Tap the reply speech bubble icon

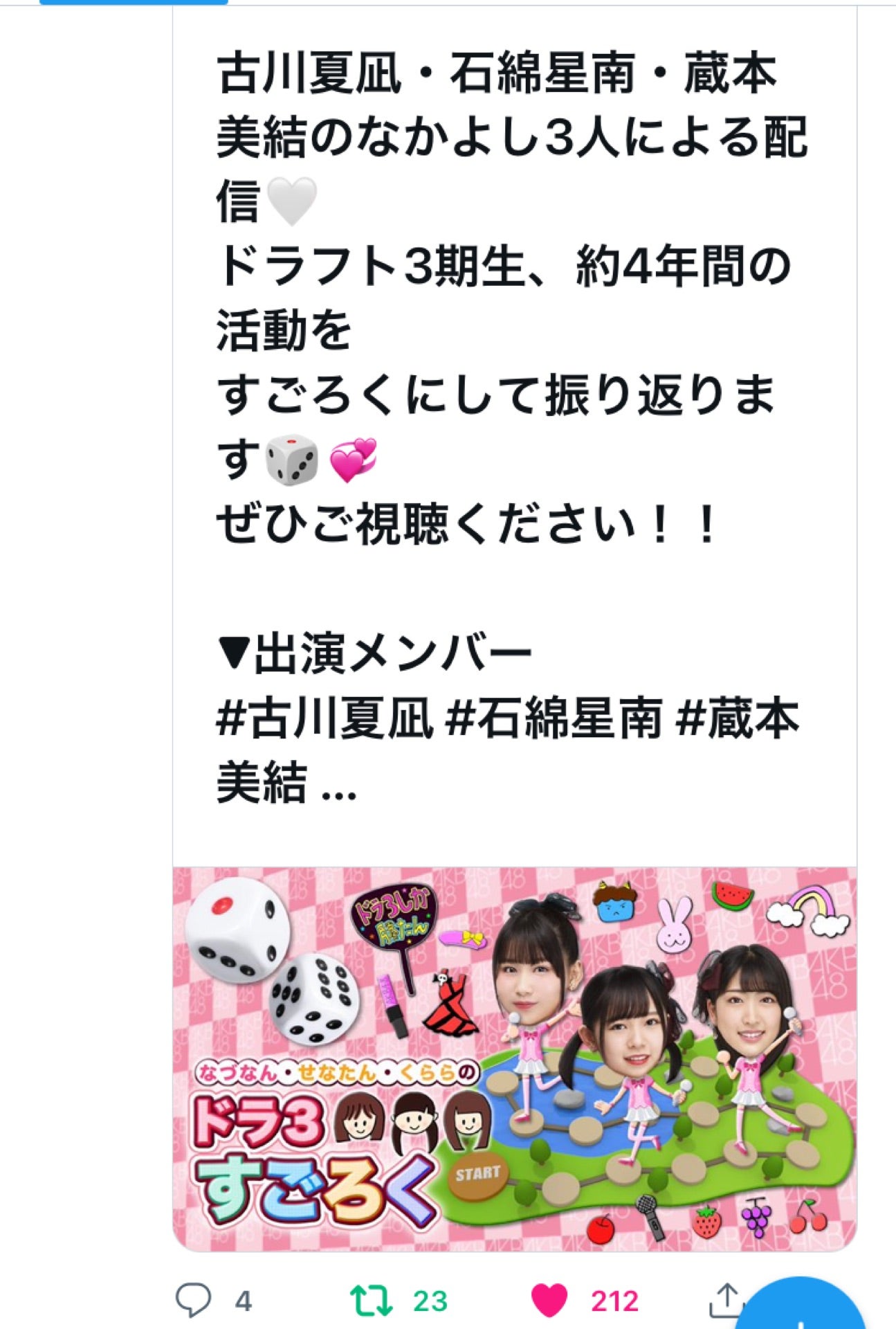coord(192,1299)
